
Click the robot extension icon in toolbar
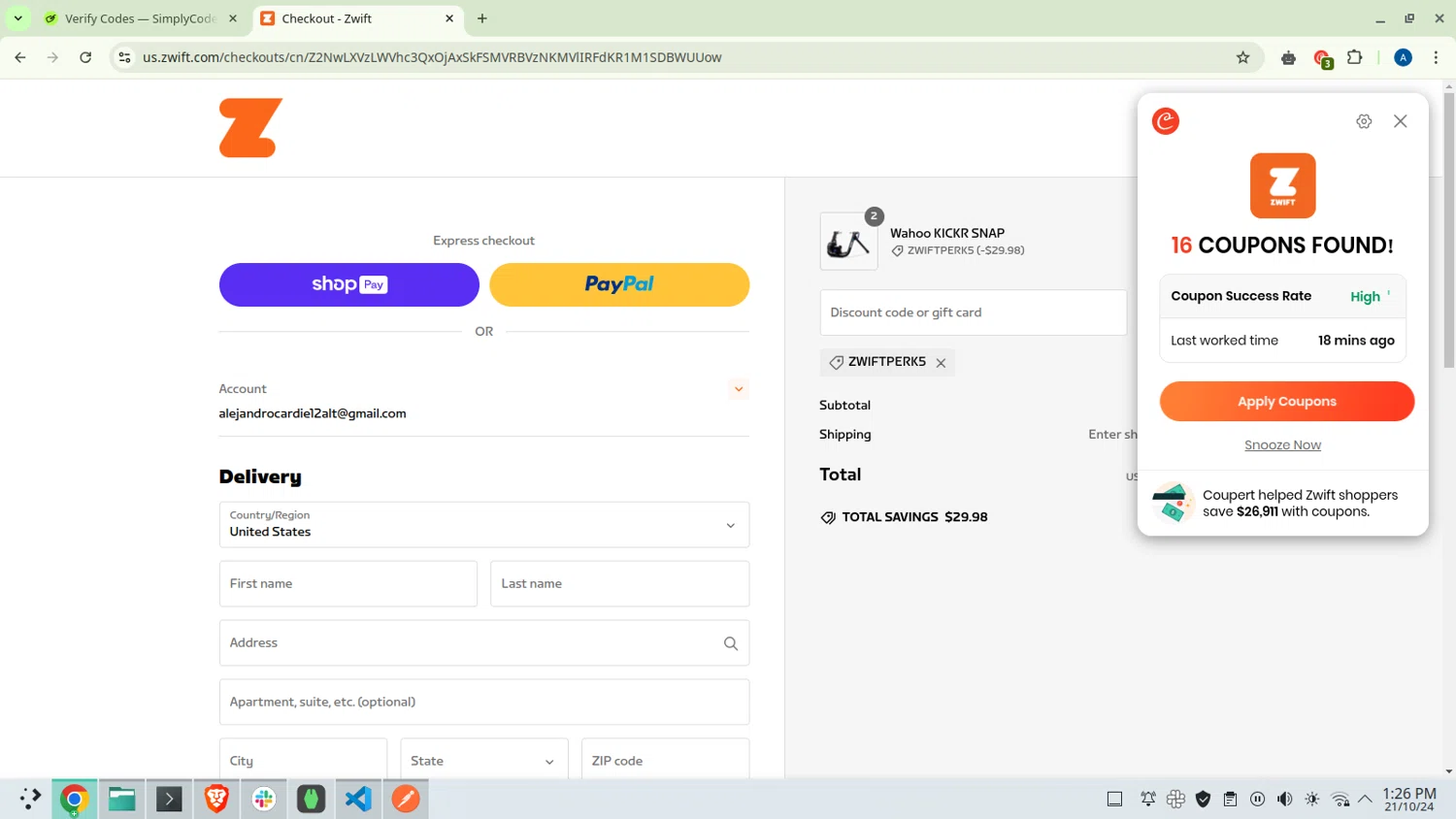(x=1288, y=58)
